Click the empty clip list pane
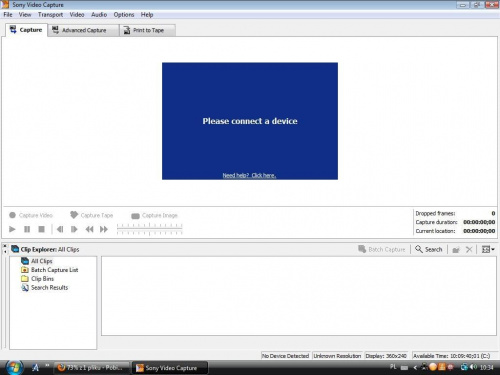This screenshot has height=375, width=500. click(299, 296)
